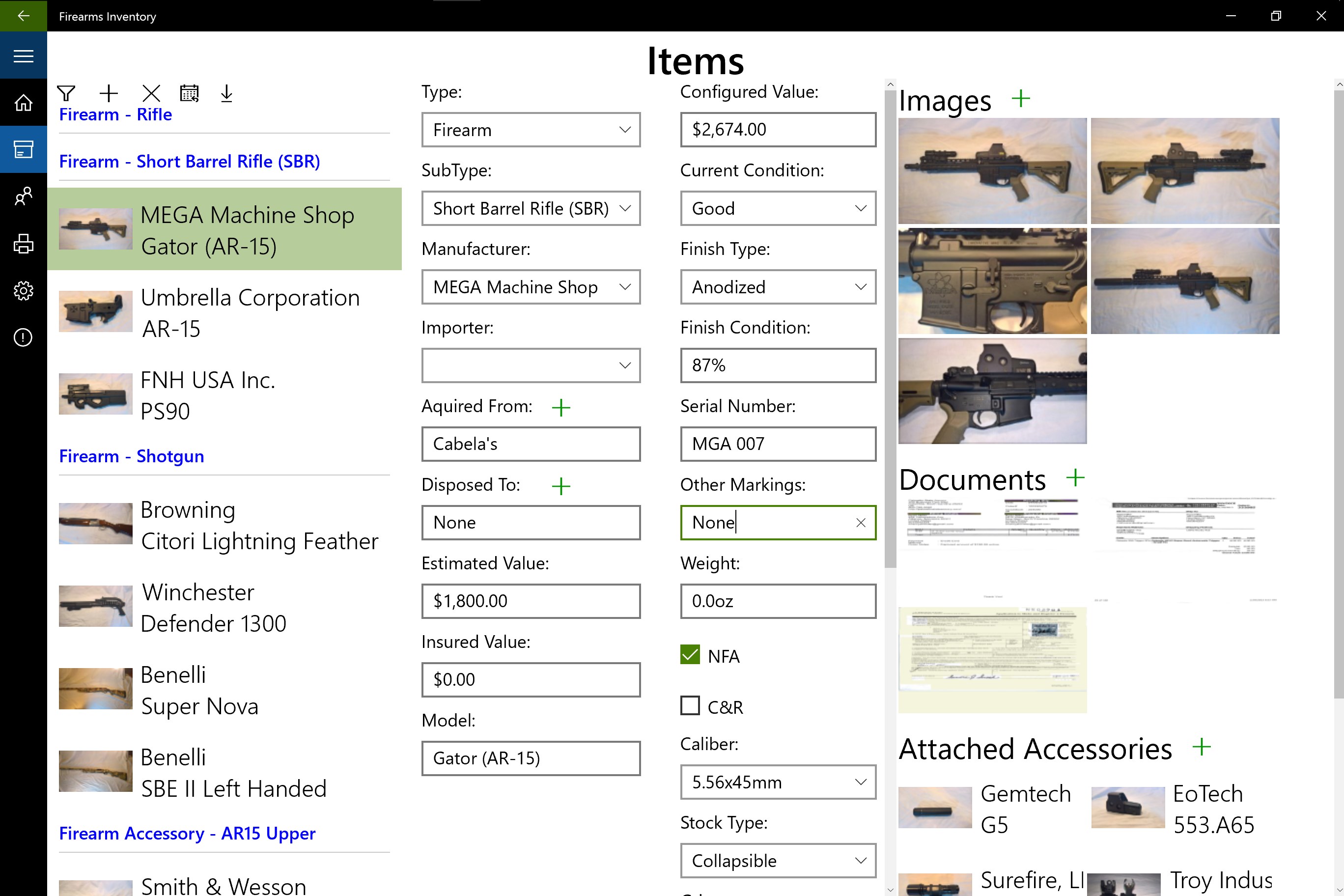The height and width of the screenshot is (896, 1344).
Task: Add a new item with plus icon
Action: tap(109, 93)
